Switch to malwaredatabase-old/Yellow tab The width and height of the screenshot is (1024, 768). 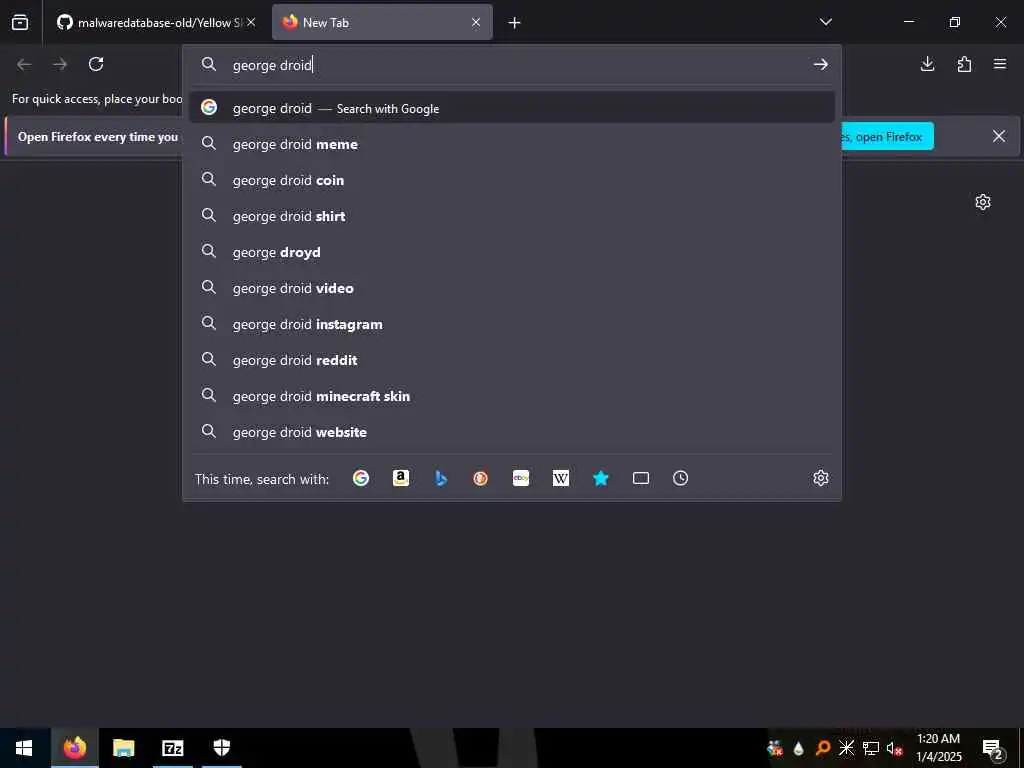point(156,22)
